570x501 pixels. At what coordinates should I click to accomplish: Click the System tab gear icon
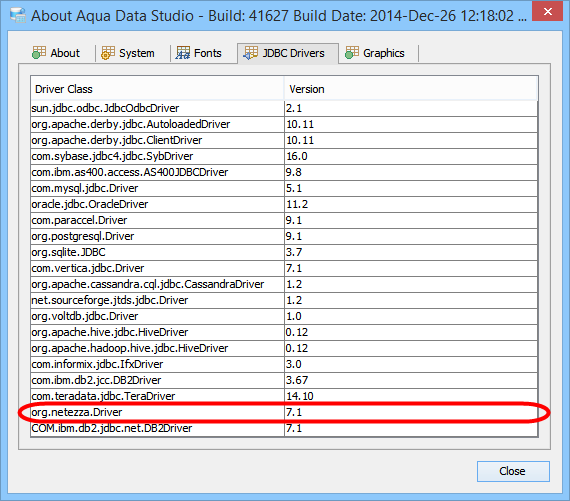(x=108, y=53)
